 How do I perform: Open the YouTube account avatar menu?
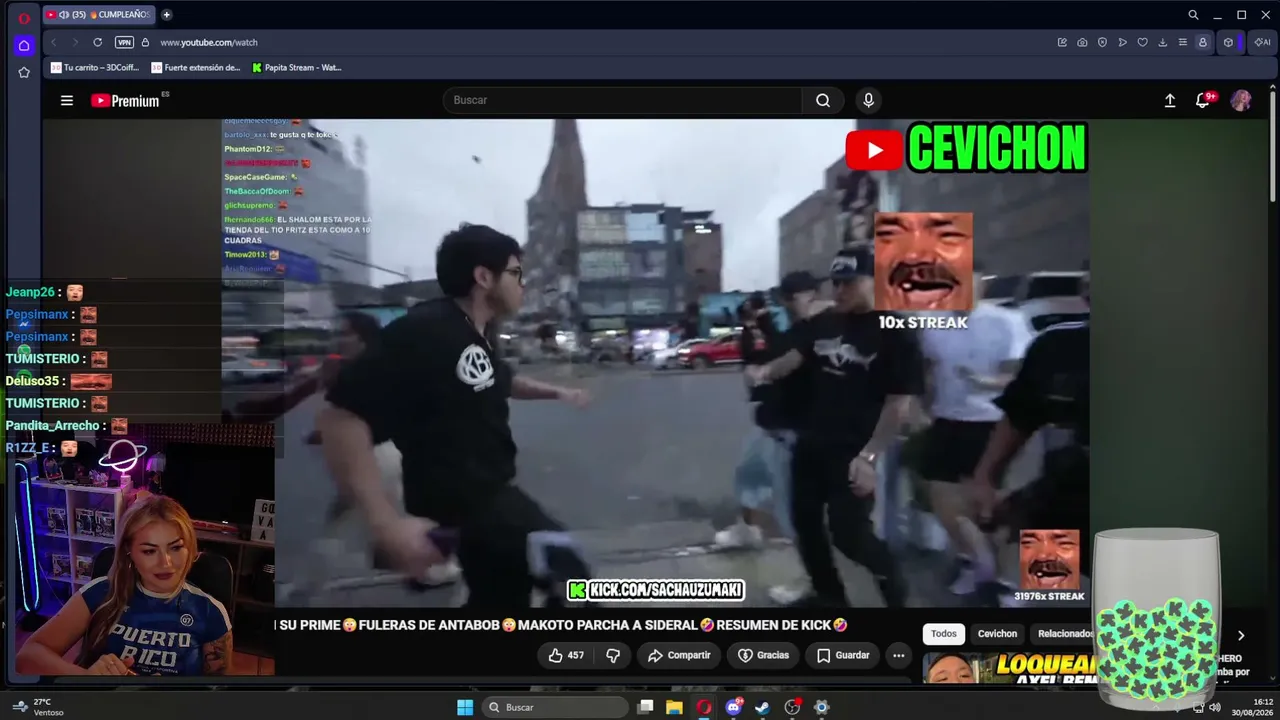click(x=1241, y=100)
